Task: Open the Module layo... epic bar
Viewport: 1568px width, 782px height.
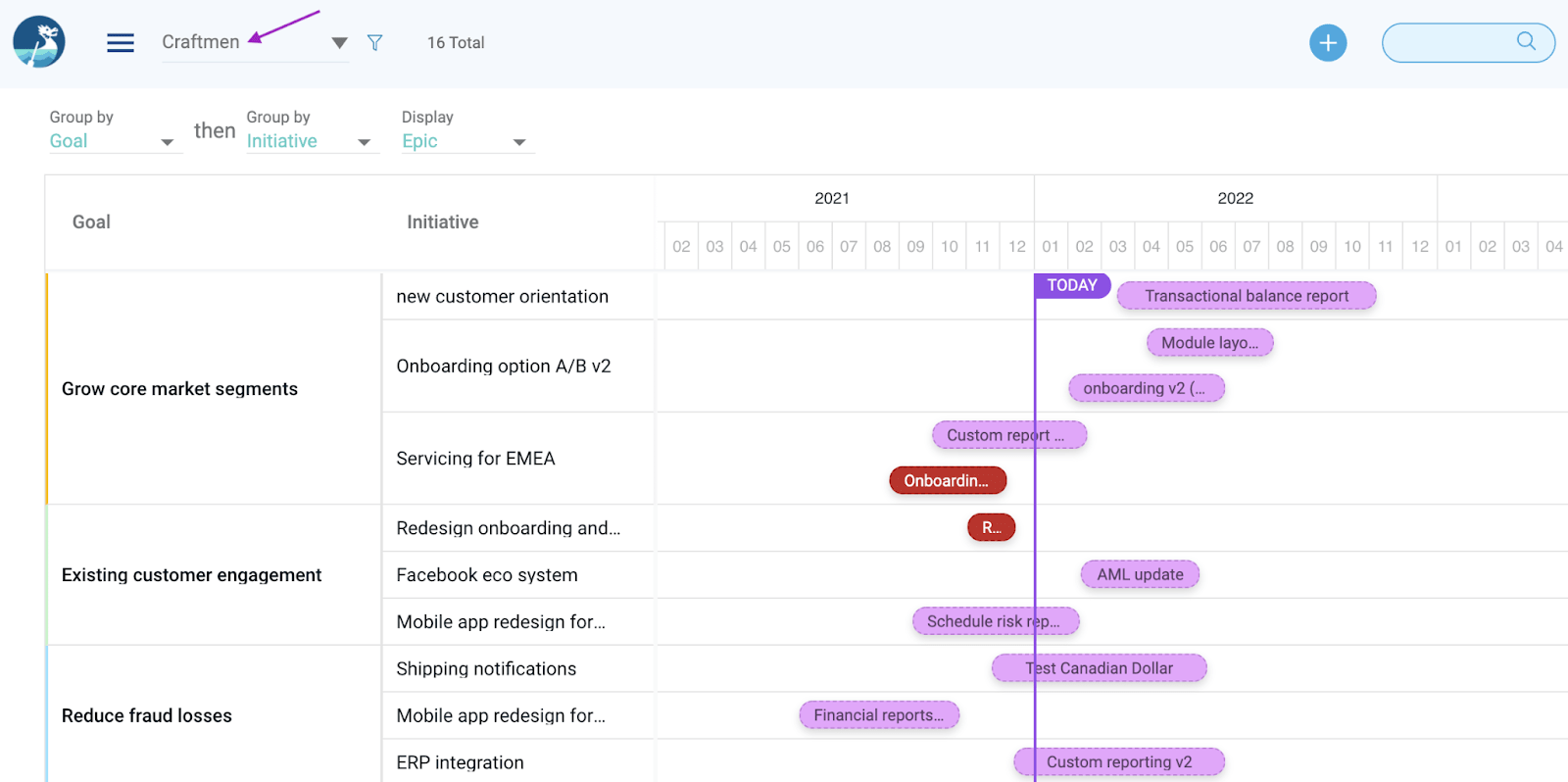Action: pos(1209,343)
